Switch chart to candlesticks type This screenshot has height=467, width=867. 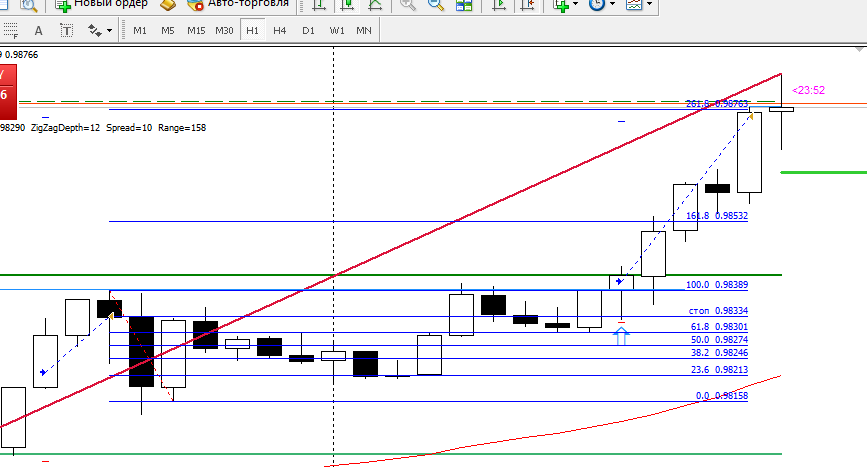[347, 6]
